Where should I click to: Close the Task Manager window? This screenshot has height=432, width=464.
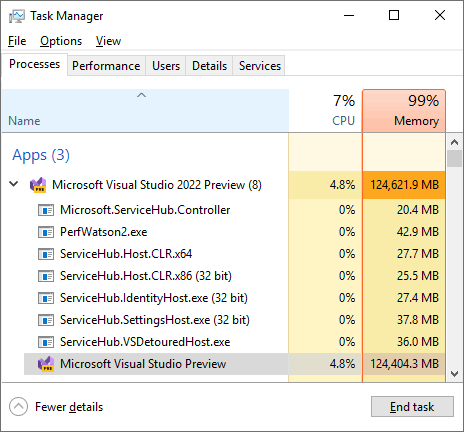tap(440, 15)
